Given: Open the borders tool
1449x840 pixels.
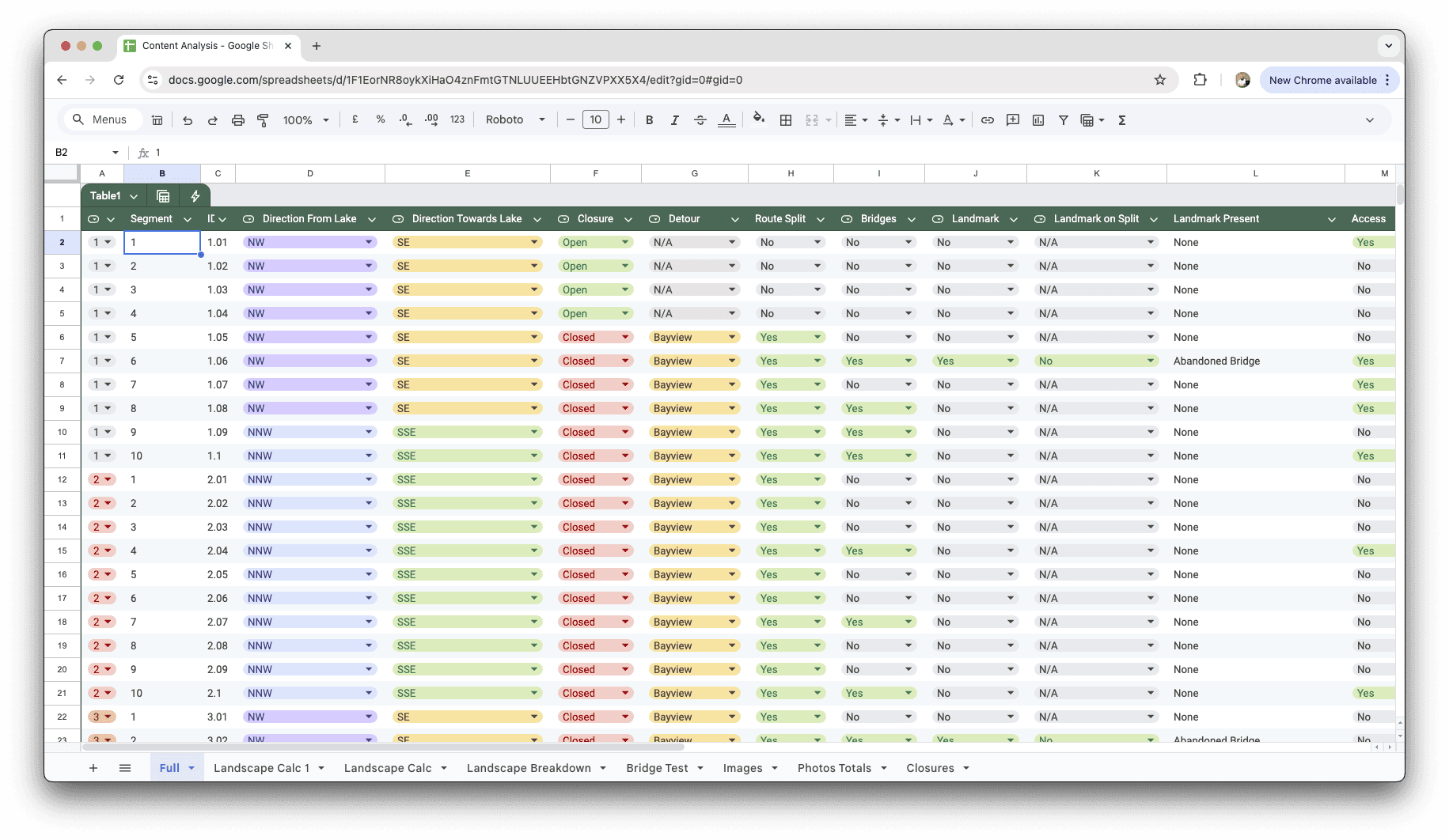Looking at the screenshot, I should pos(786,120).
